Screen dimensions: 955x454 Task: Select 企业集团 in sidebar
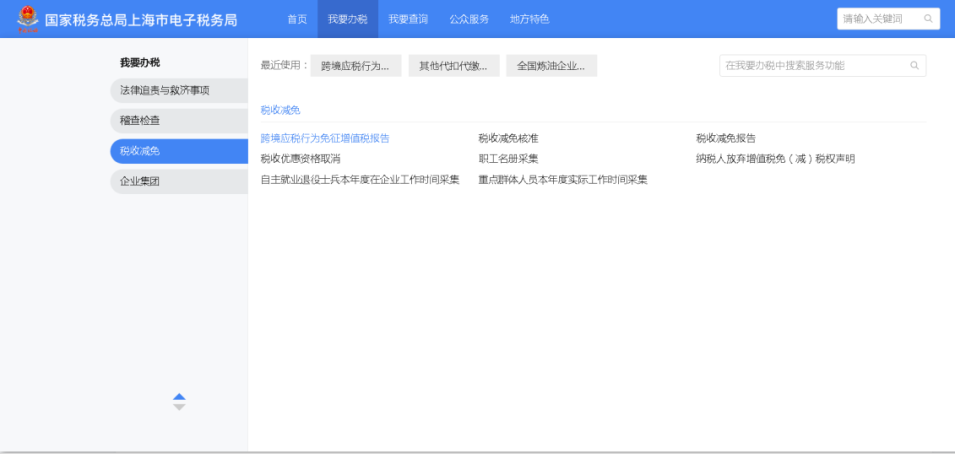coord(179,182)
